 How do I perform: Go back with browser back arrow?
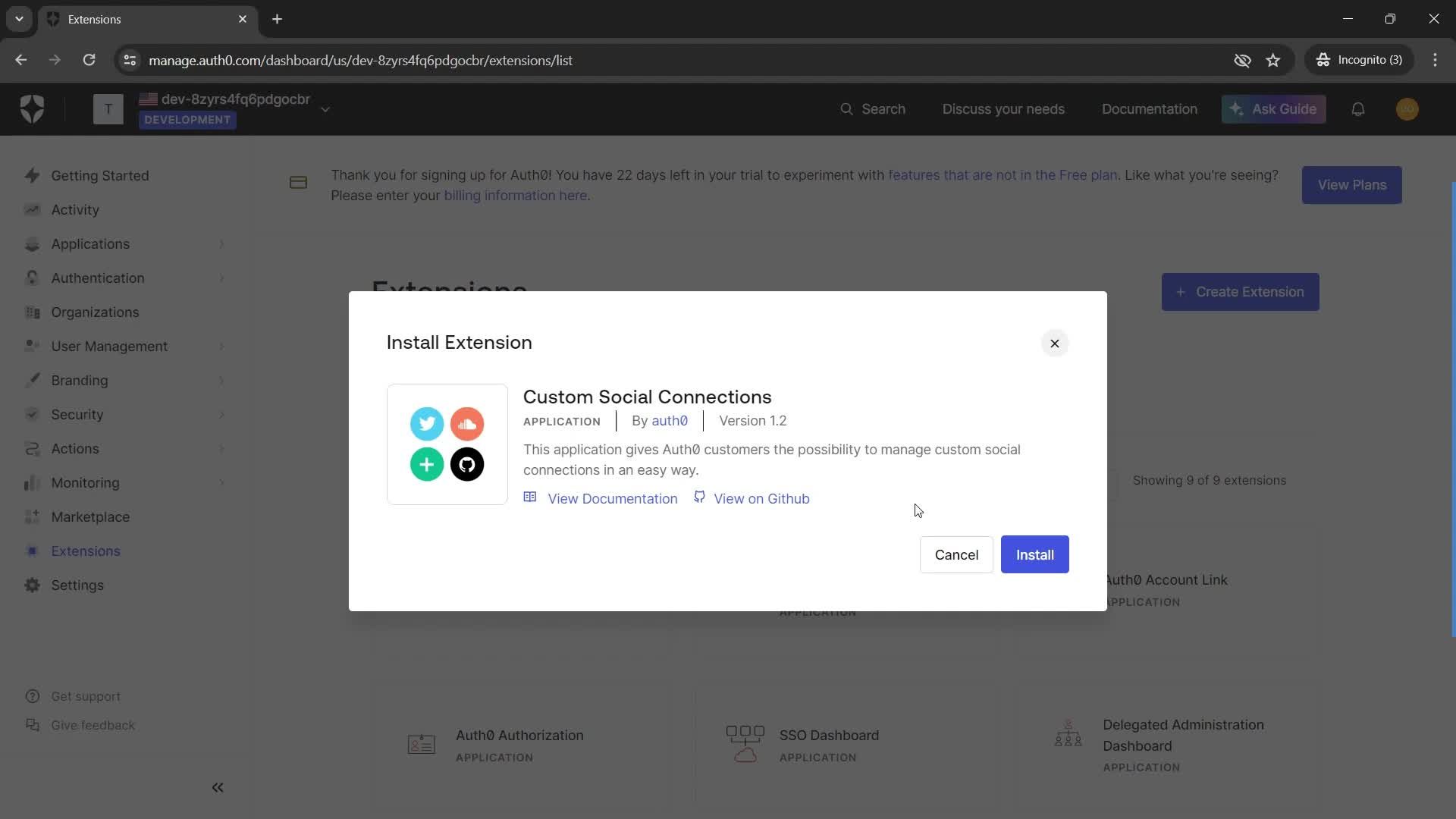point(20,60)
